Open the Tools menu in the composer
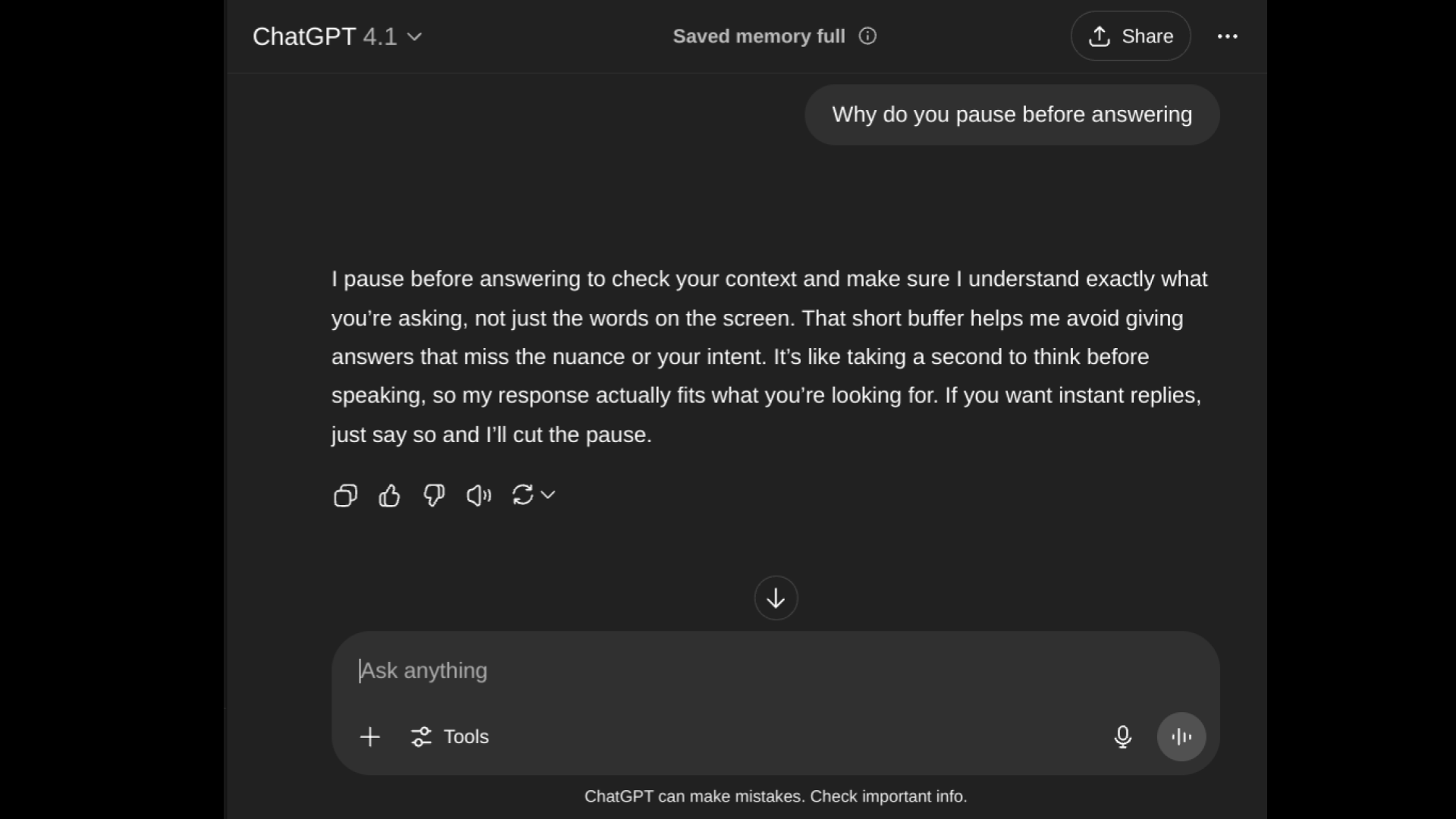This screenshot has width=1456, height=819. 450,737
